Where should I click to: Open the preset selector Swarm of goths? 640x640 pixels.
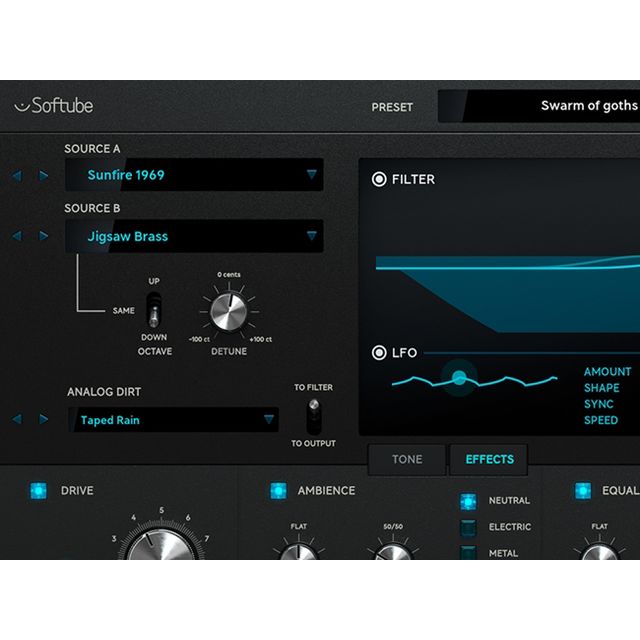tap(539, 106)
